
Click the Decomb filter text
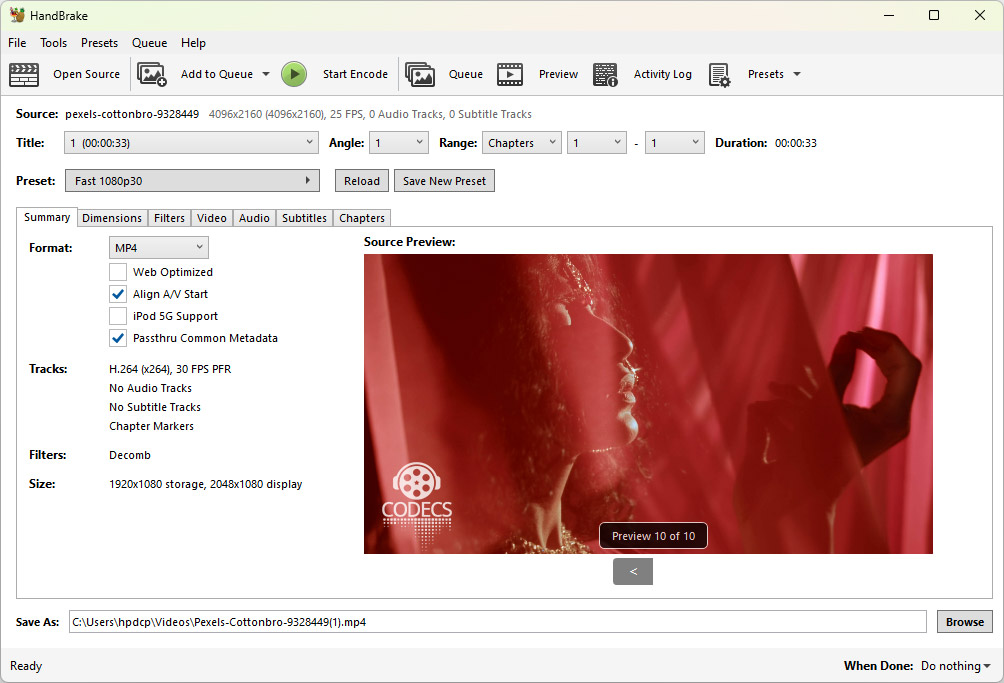point(130,455)
